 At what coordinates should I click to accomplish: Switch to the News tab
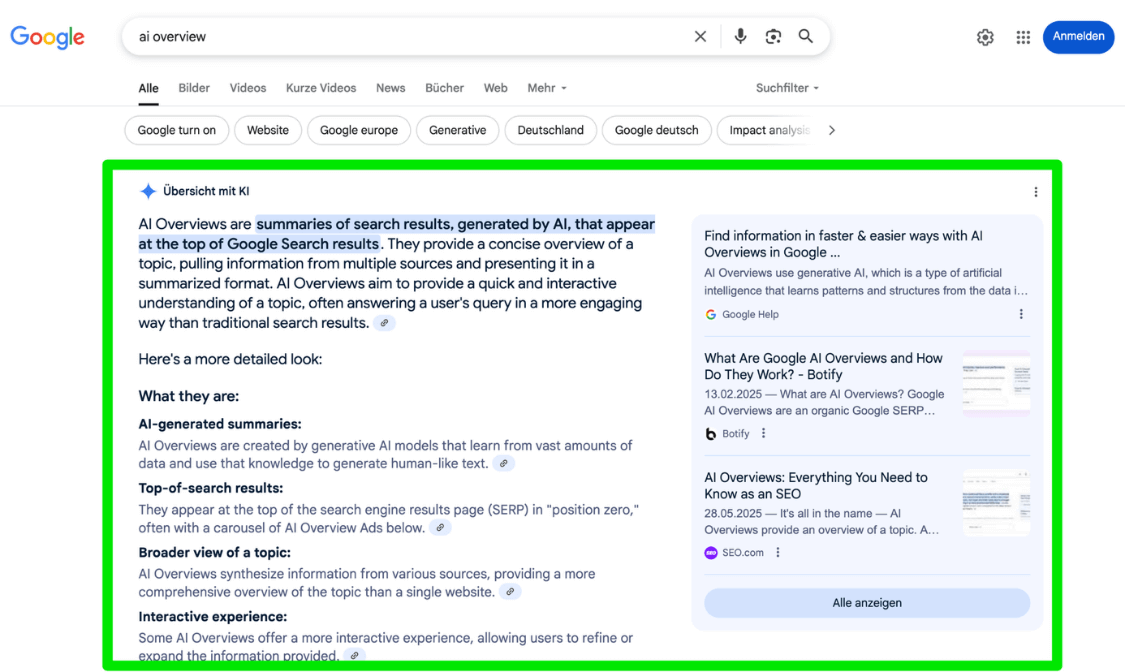[390, 88]
